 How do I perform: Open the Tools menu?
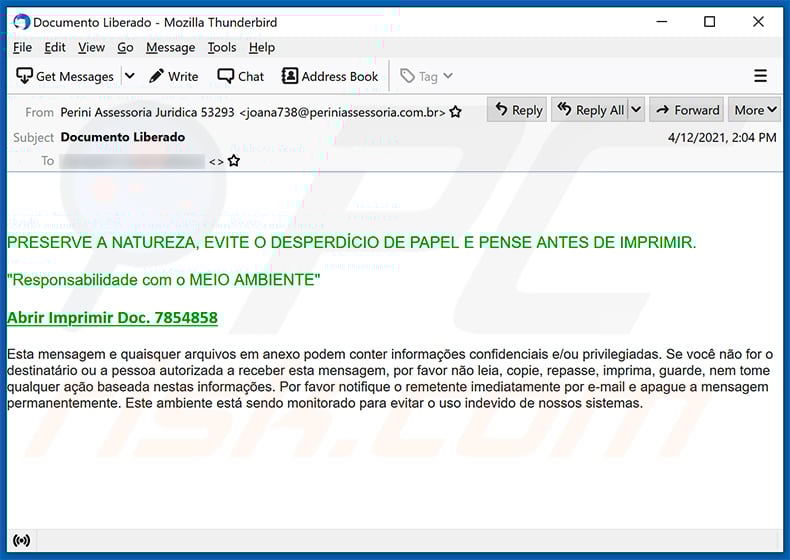222,47
